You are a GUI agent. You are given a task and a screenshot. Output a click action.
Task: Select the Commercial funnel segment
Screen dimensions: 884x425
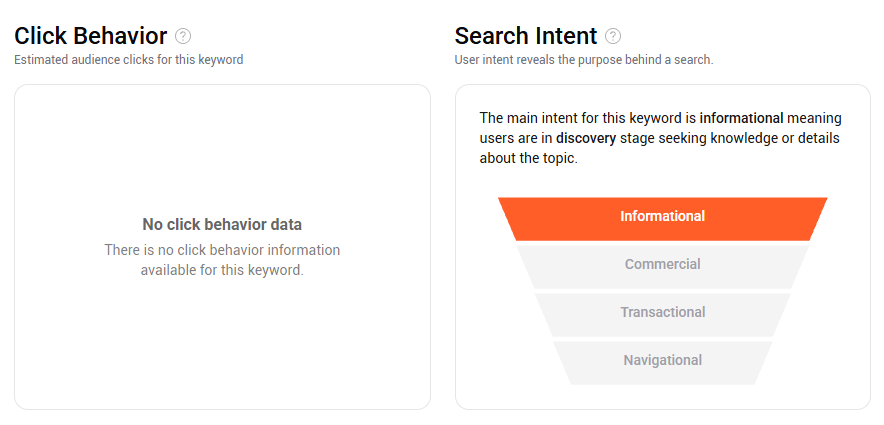pyautogui.click(x=662, y=267)
